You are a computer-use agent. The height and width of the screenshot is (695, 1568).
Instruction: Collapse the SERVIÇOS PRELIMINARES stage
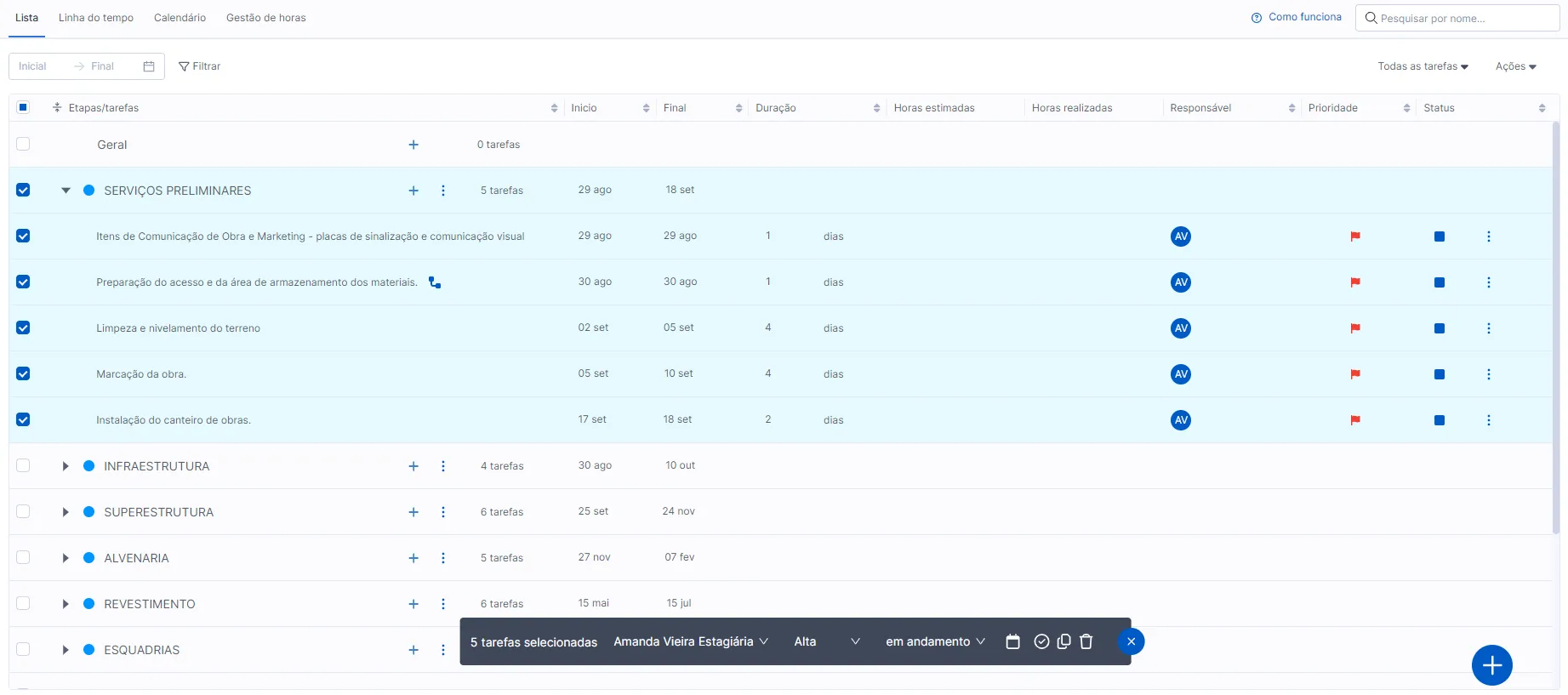[x=66, y=191]
